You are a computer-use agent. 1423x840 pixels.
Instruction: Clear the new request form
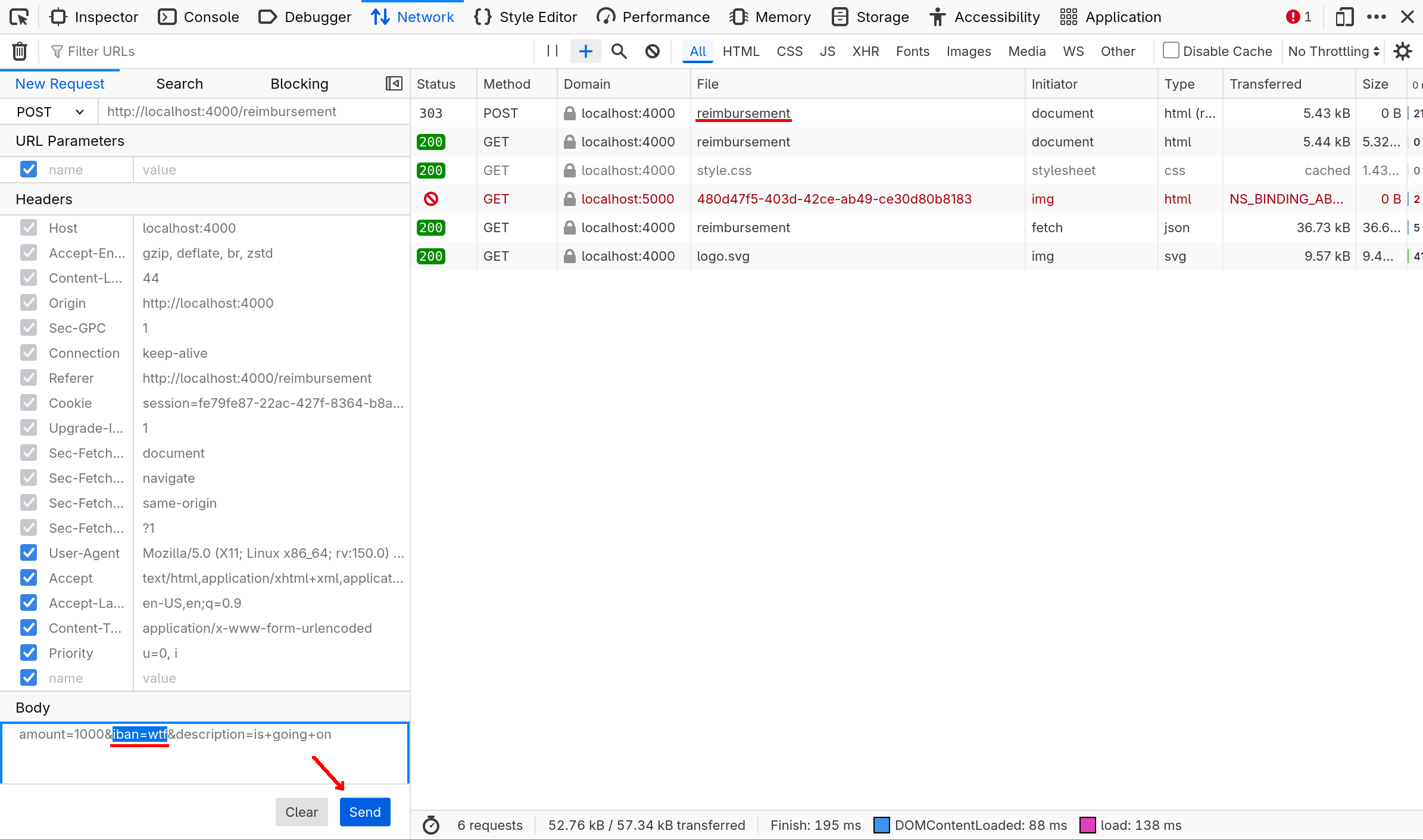301,812
